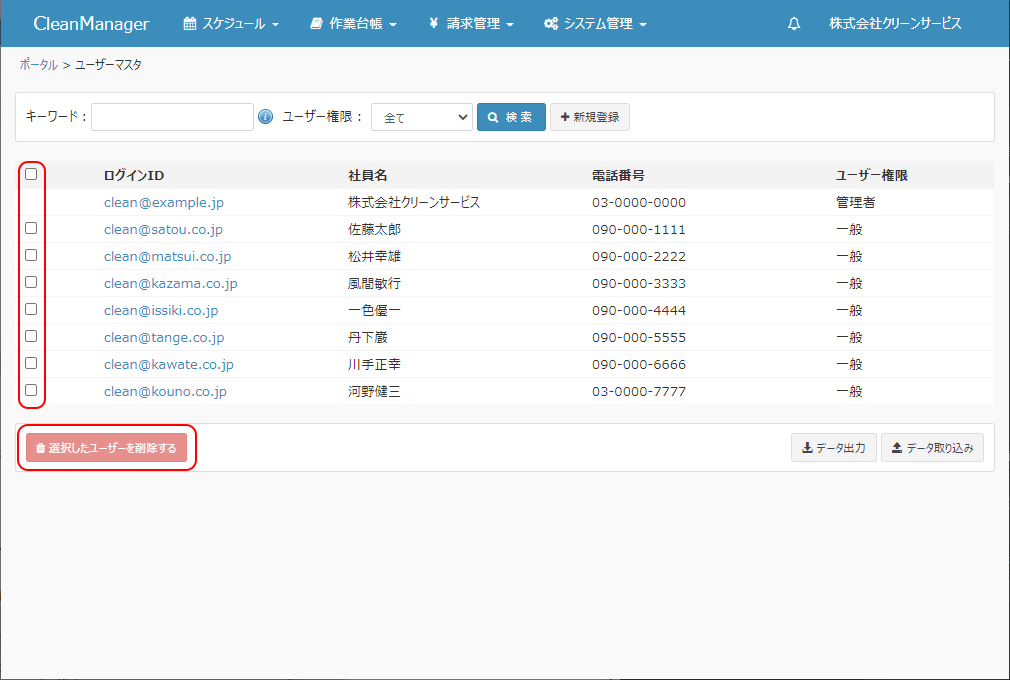Click the データ出力 export button
Image resolution: width=1010 pixels, height=680 pixels.
(833, 448)
